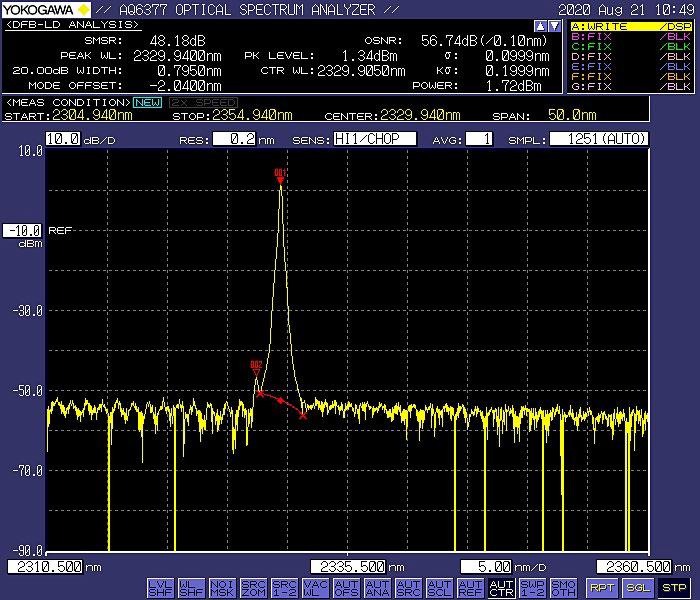Select trace A:WRITE /DSP

pyautogui.click(x=631, y=26)
